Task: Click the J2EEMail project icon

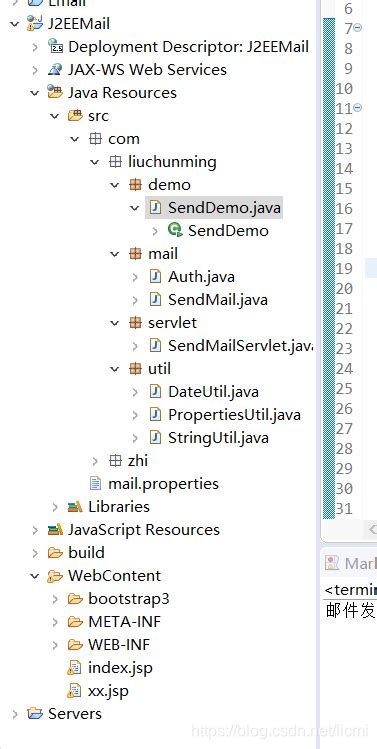Action: tap(35, 23)
